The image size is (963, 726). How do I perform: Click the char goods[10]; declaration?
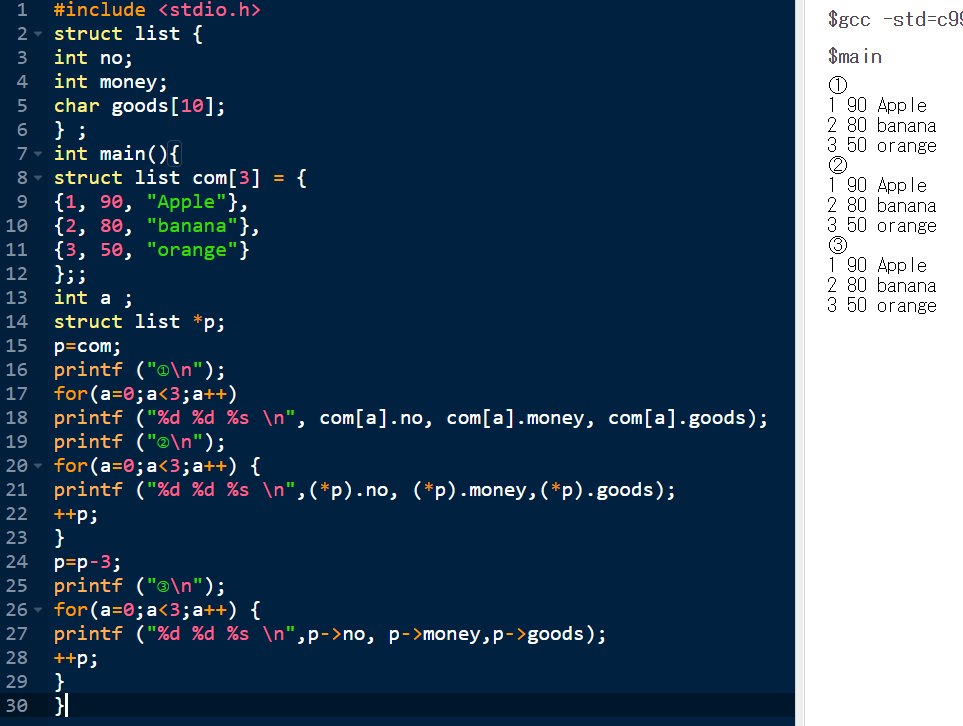point(139,106)
